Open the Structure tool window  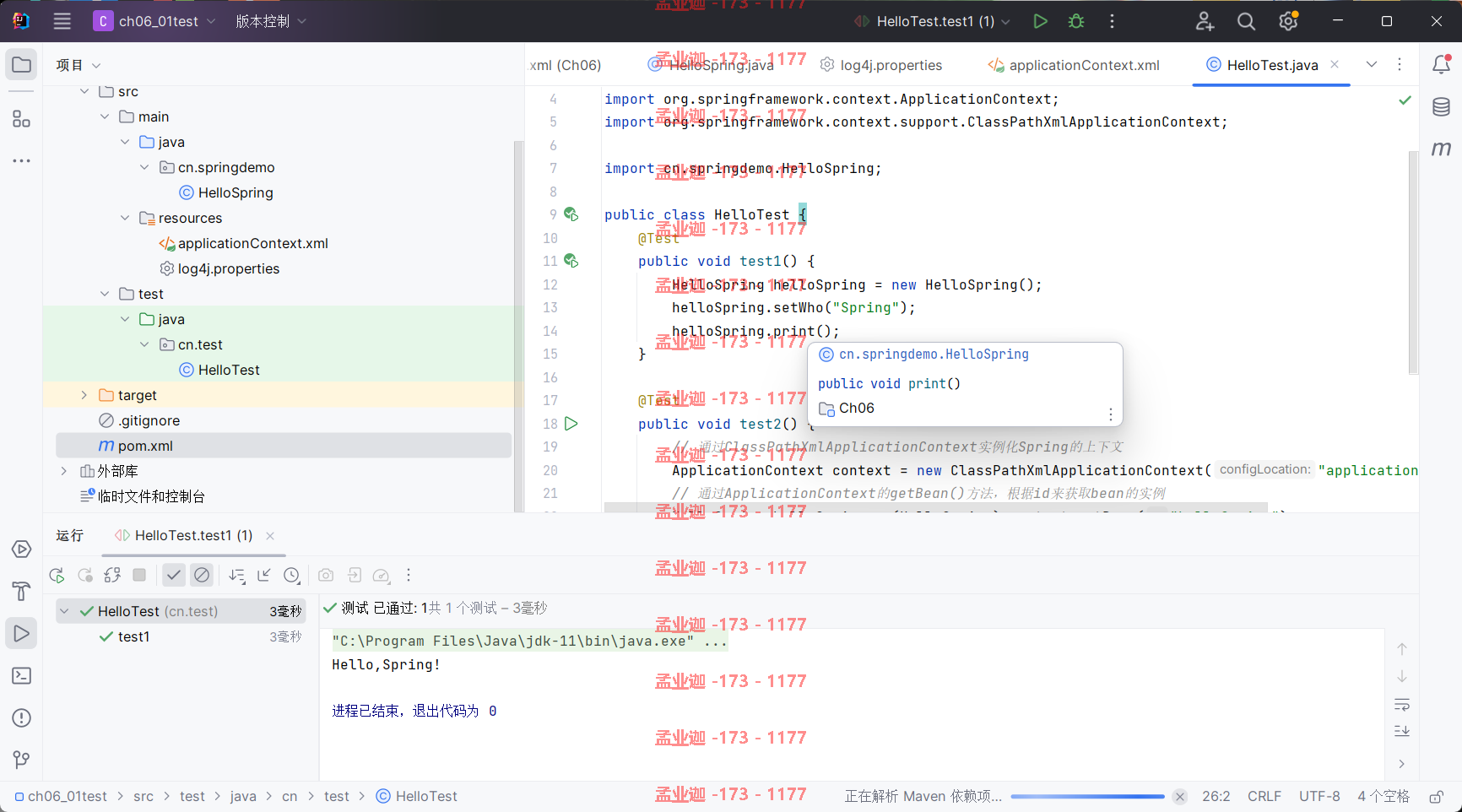[x=22, y=119]
